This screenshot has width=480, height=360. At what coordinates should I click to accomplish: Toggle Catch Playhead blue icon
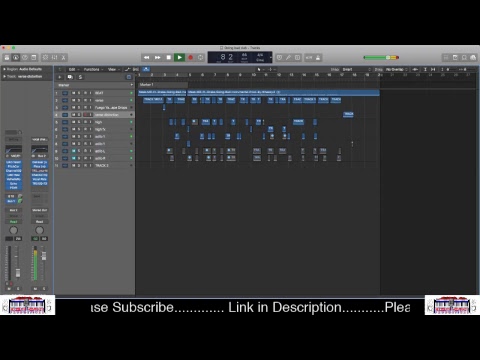(x=146, y=69)
